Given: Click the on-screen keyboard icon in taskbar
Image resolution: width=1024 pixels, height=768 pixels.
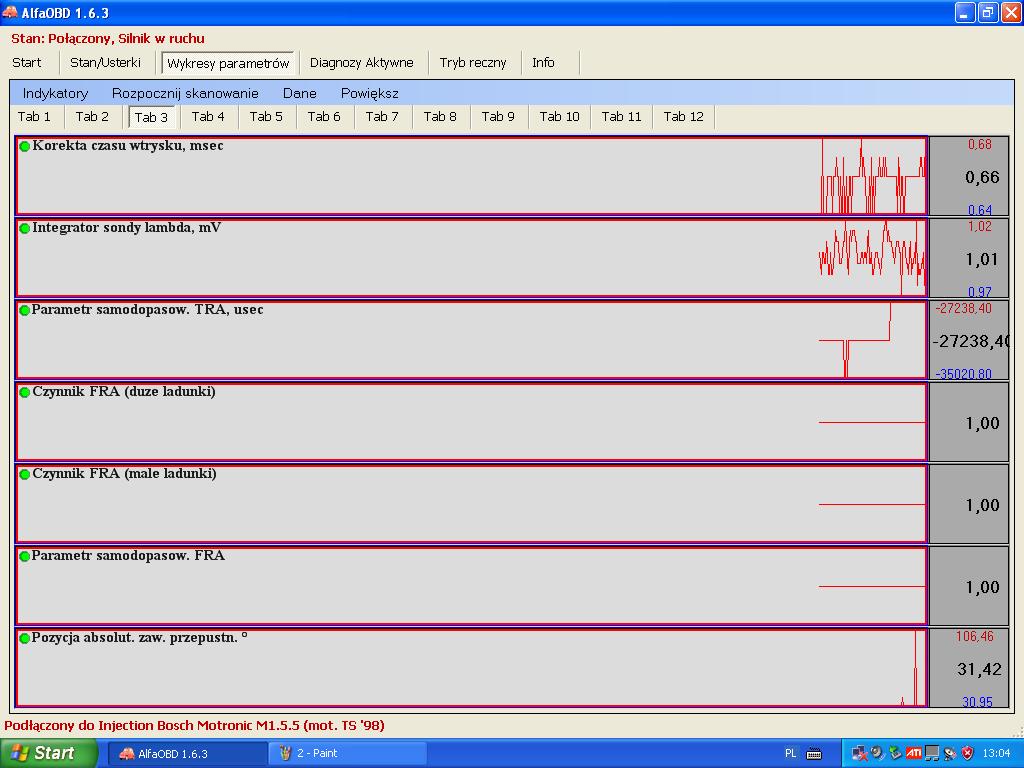Looking at the screenshot, I should [x=814, y=753].
